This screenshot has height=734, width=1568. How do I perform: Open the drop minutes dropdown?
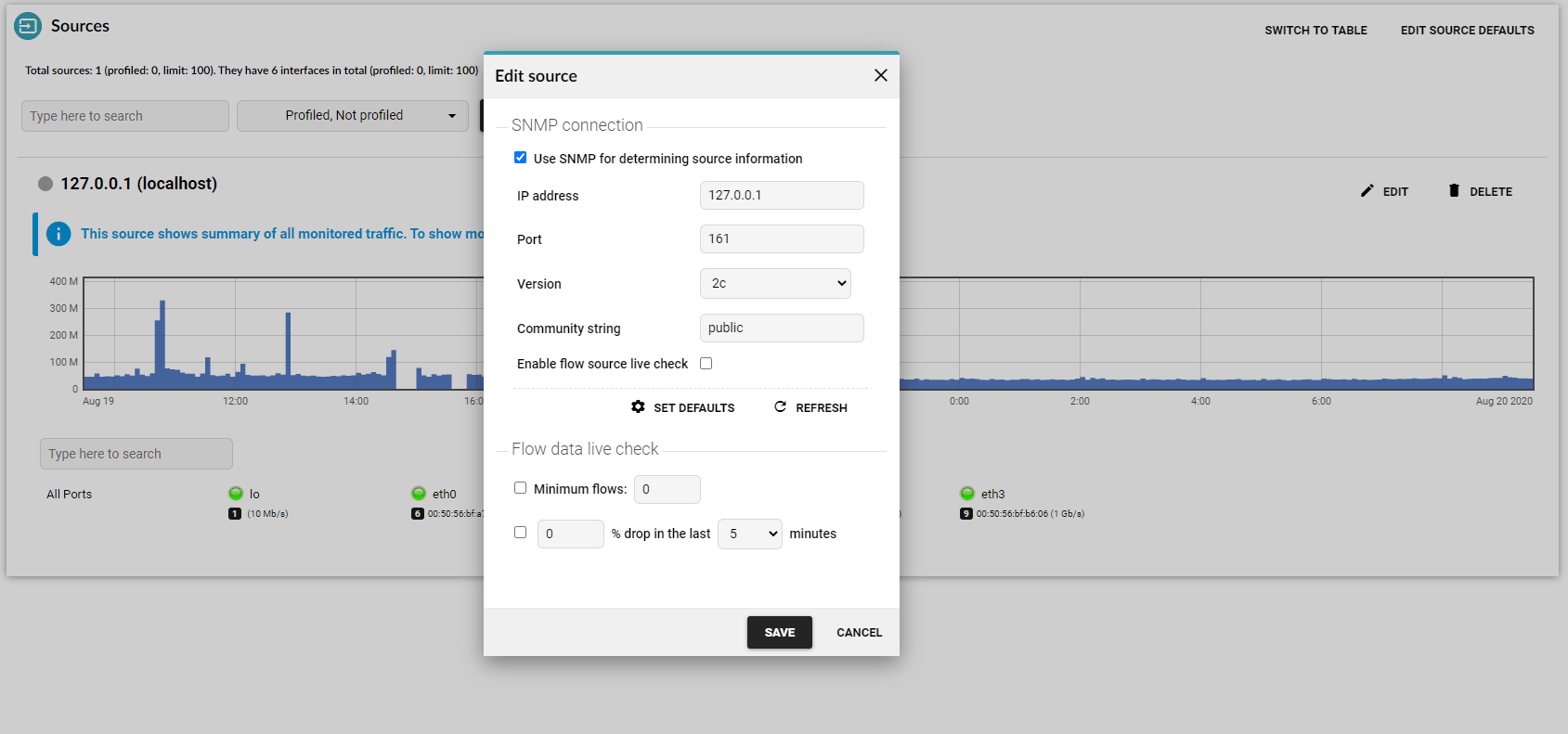coord(750,534)
